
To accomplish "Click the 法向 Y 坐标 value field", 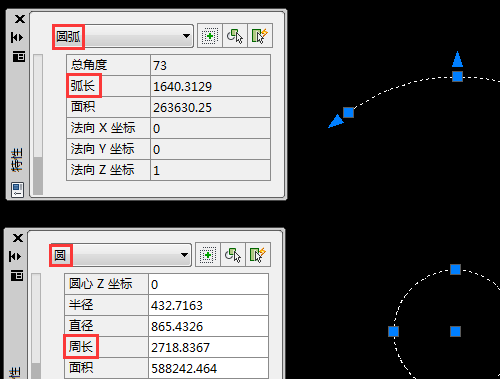I will 210,149.
